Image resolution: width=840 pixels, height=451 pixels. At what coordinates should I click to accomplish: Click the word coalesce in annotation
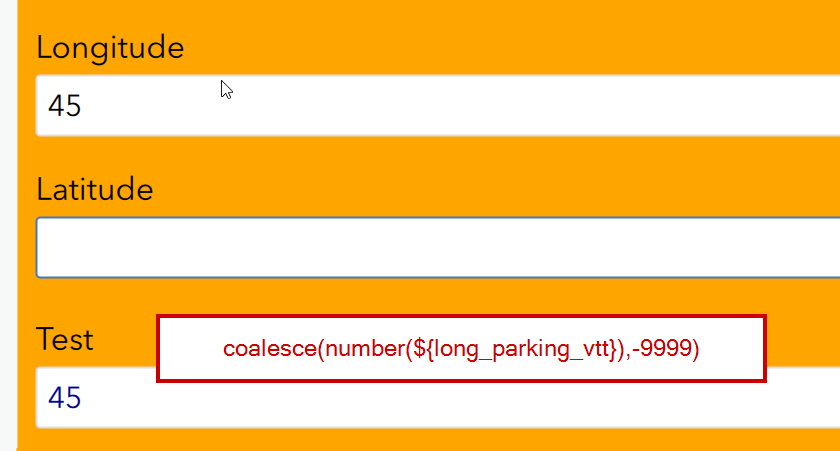click(x=270, y=349)
